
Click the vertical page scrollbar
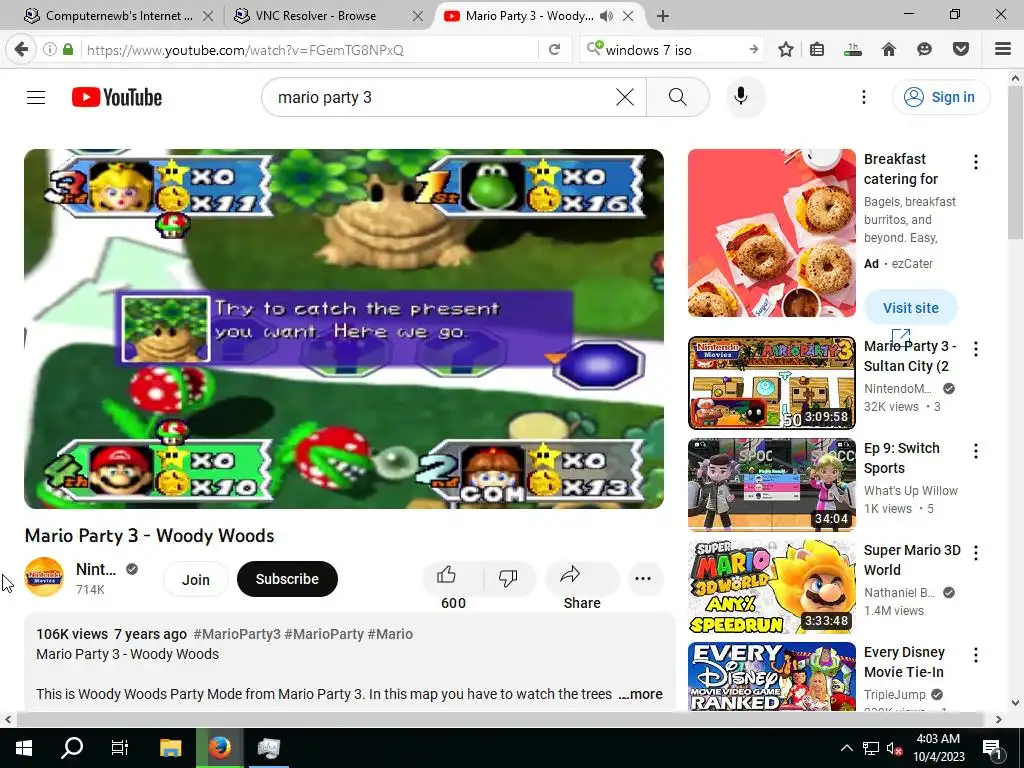click(x=1016, y=161)
